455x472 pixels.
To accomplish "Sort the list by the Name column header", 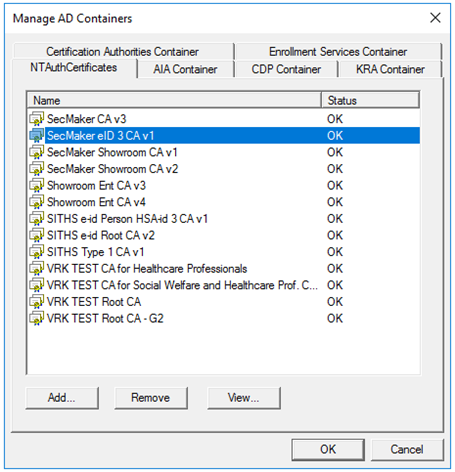I will pos(174,100).
